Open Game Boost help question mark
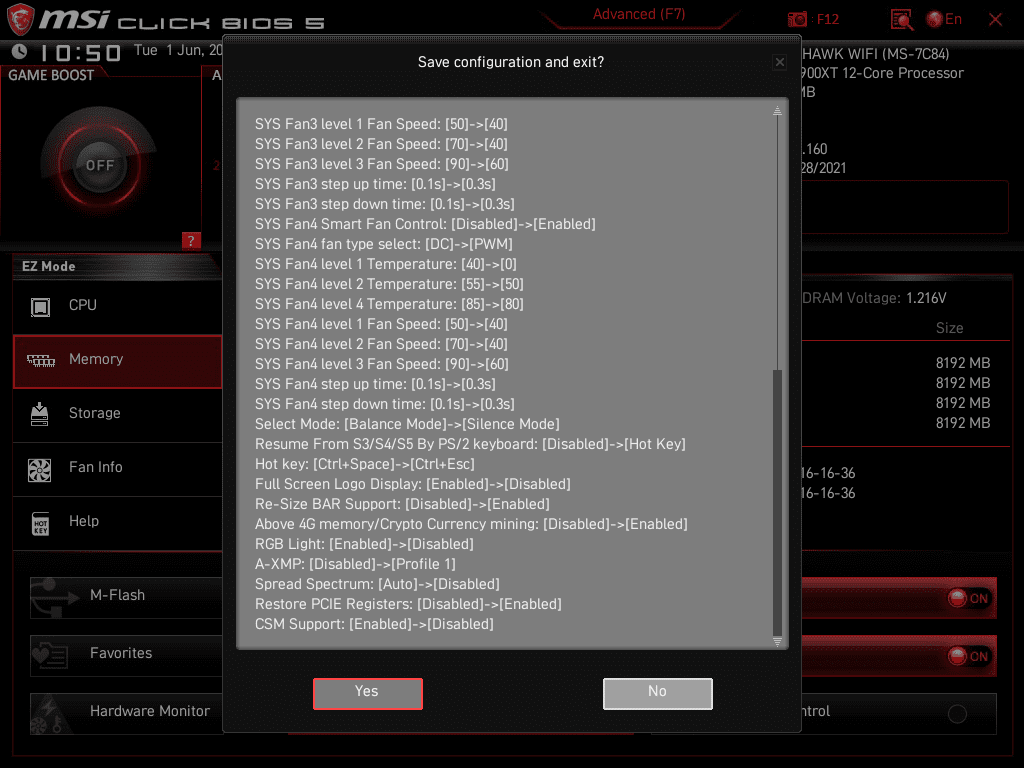The height and width of the screenshot is (768, 1024). 191,240
